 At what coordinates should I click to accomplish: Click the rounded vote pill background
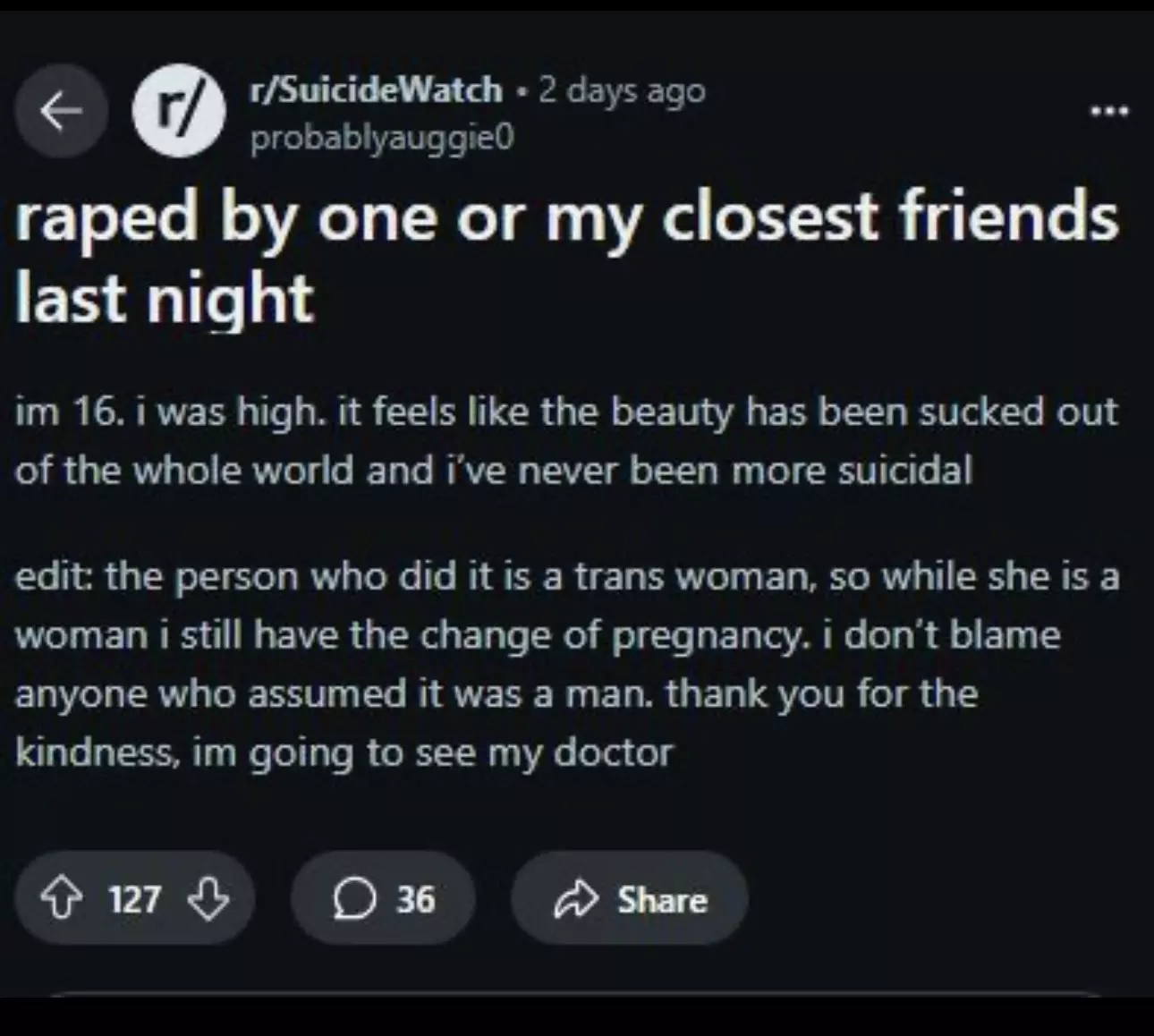click(135, 898)
